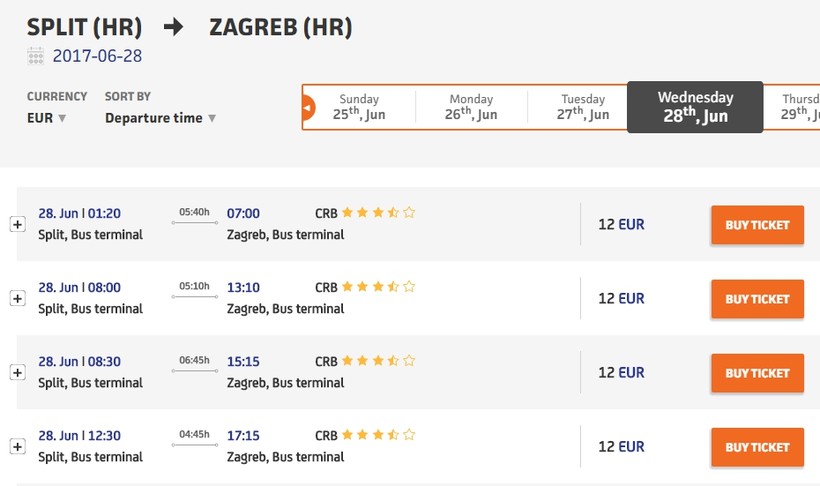Select the Monday 26th Jun tab
The height and width of the screenshot is (486, 820).
pos(471,107)
